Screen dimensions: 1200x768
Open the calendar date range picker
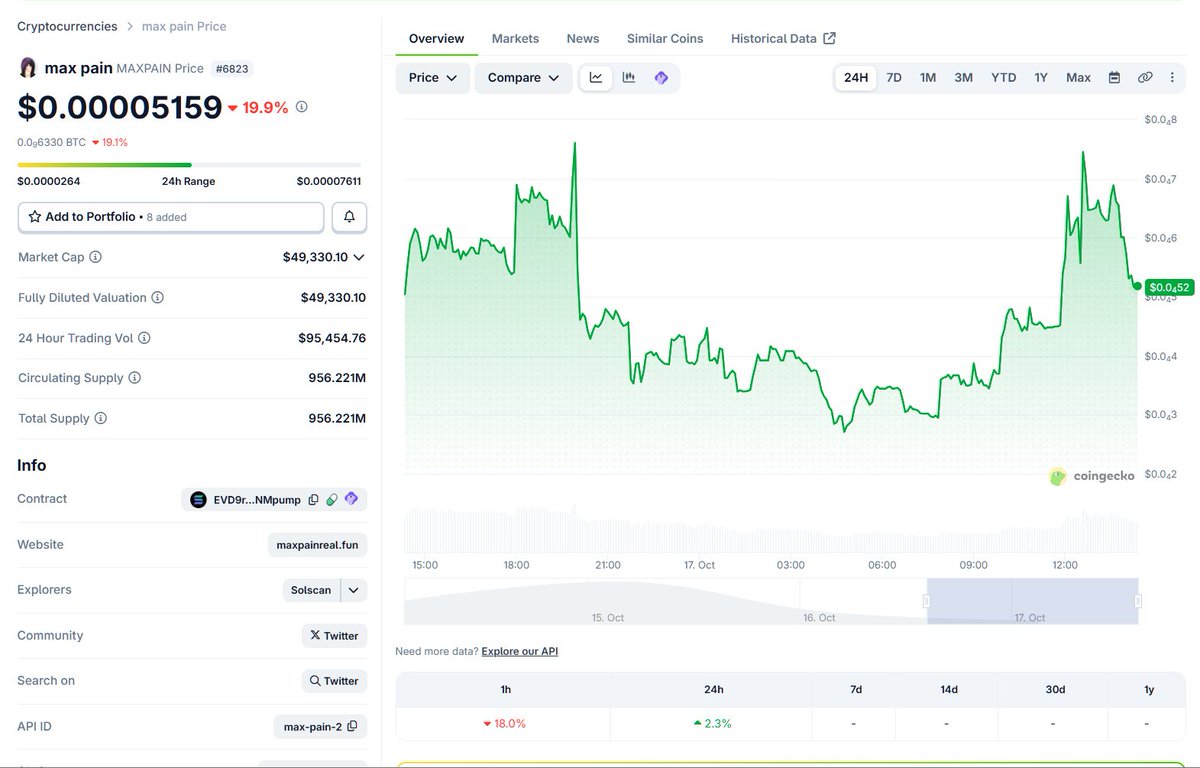tap(1114, 78)
